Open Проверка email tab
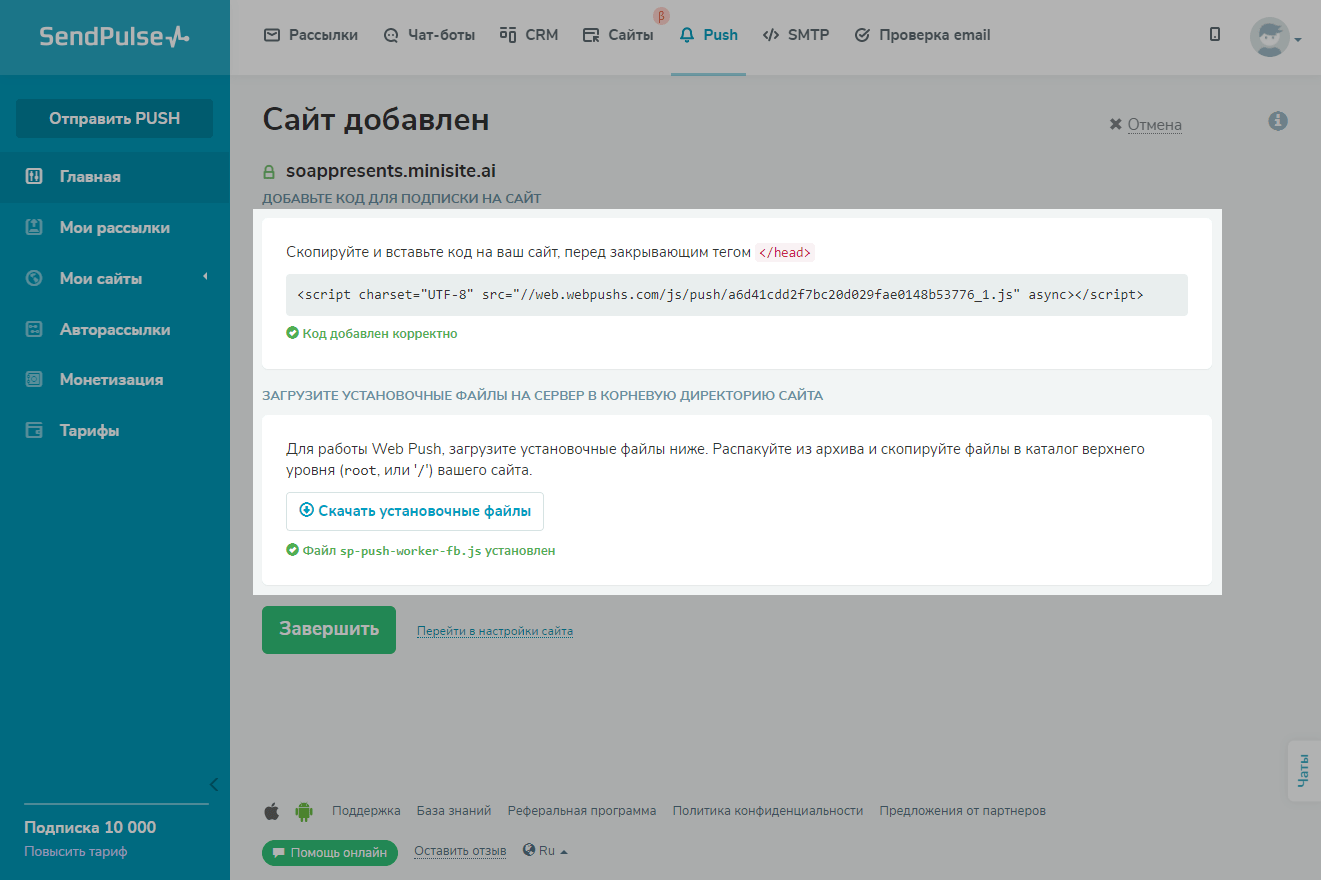The width and height of the screenshot is (1321, 880). 922,35
